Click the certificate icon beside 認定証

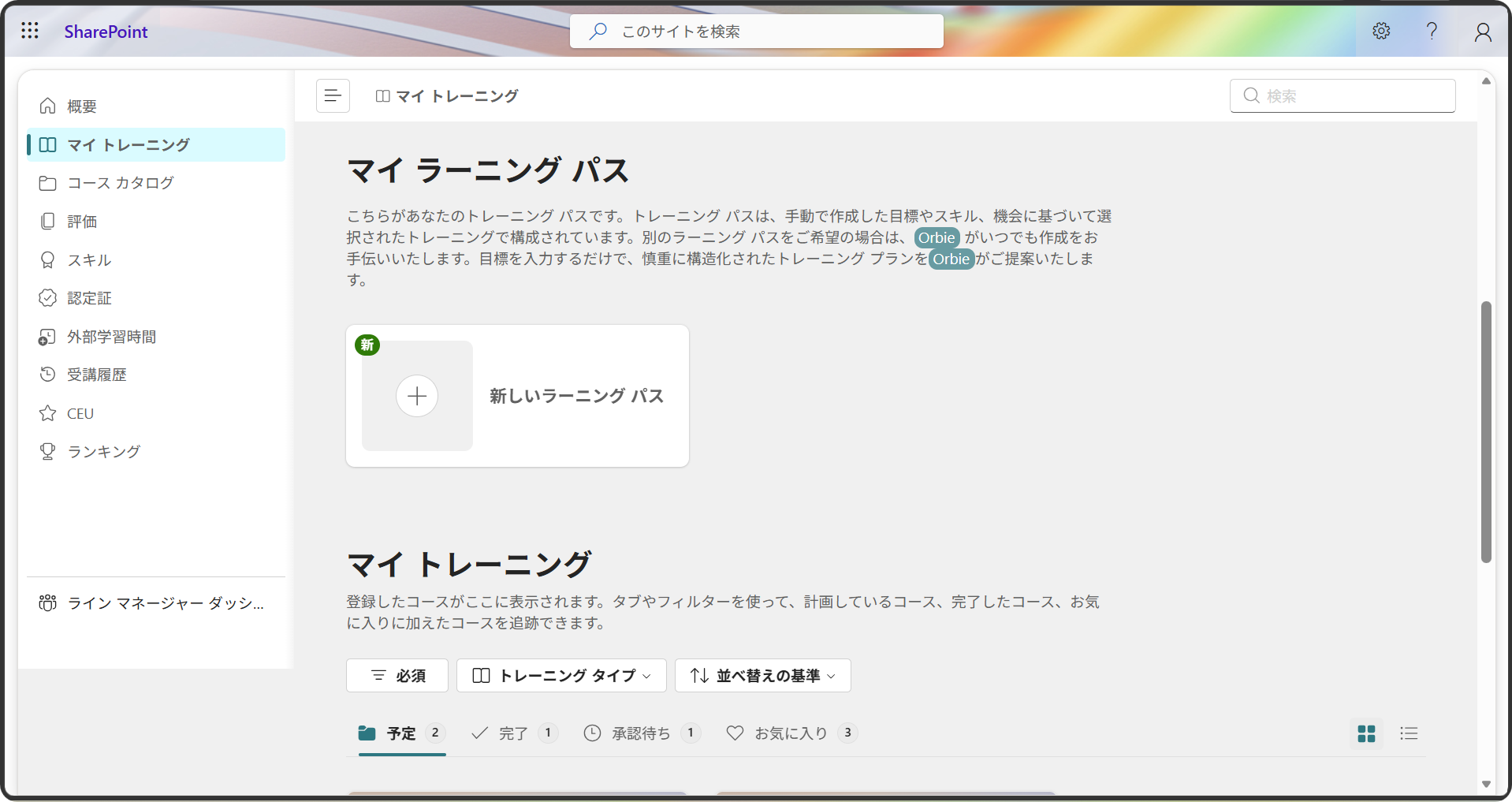click(x=48, y=298)
